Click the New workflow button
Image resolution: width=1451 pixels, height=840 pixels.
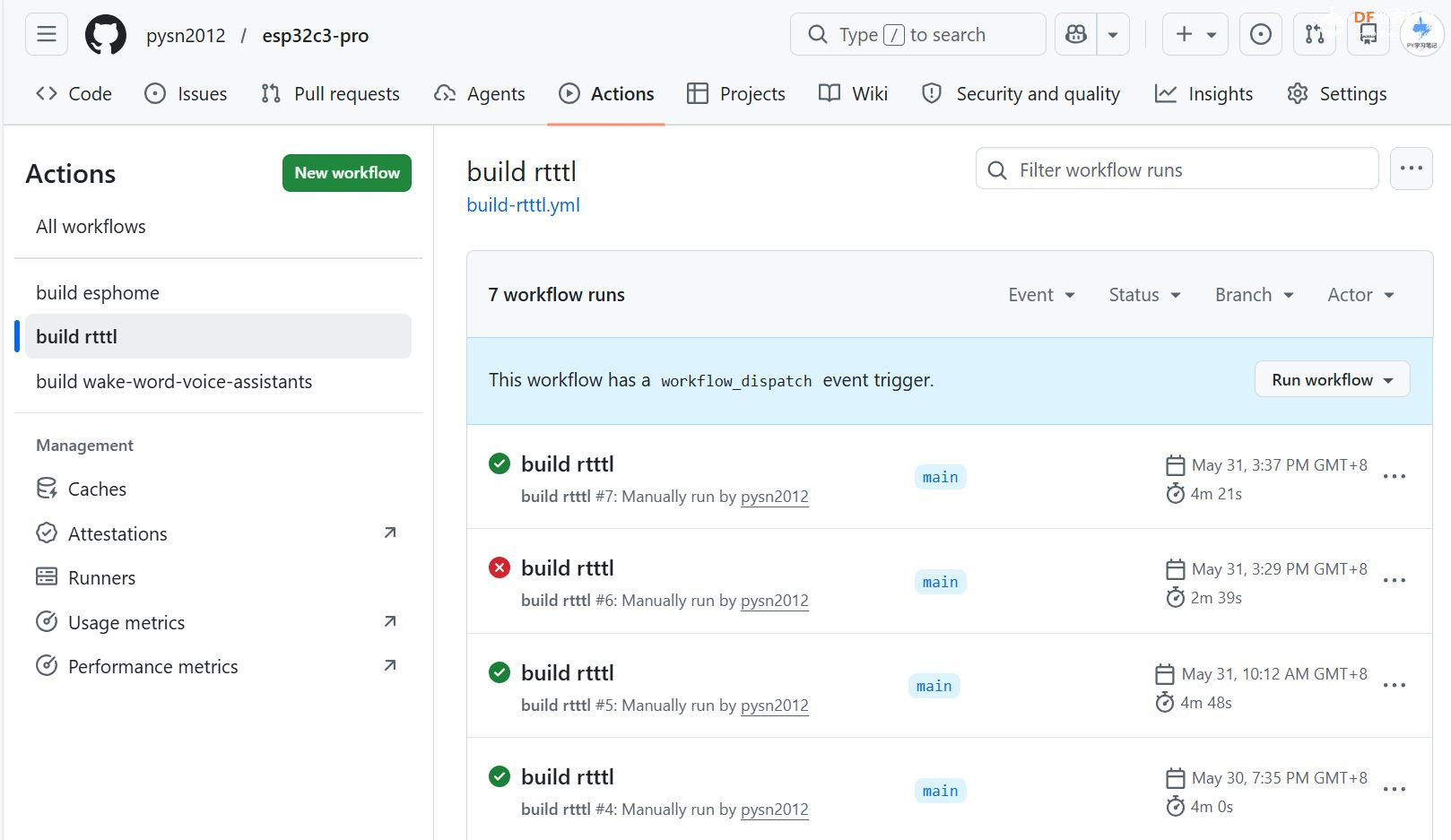tap(347, 173)
